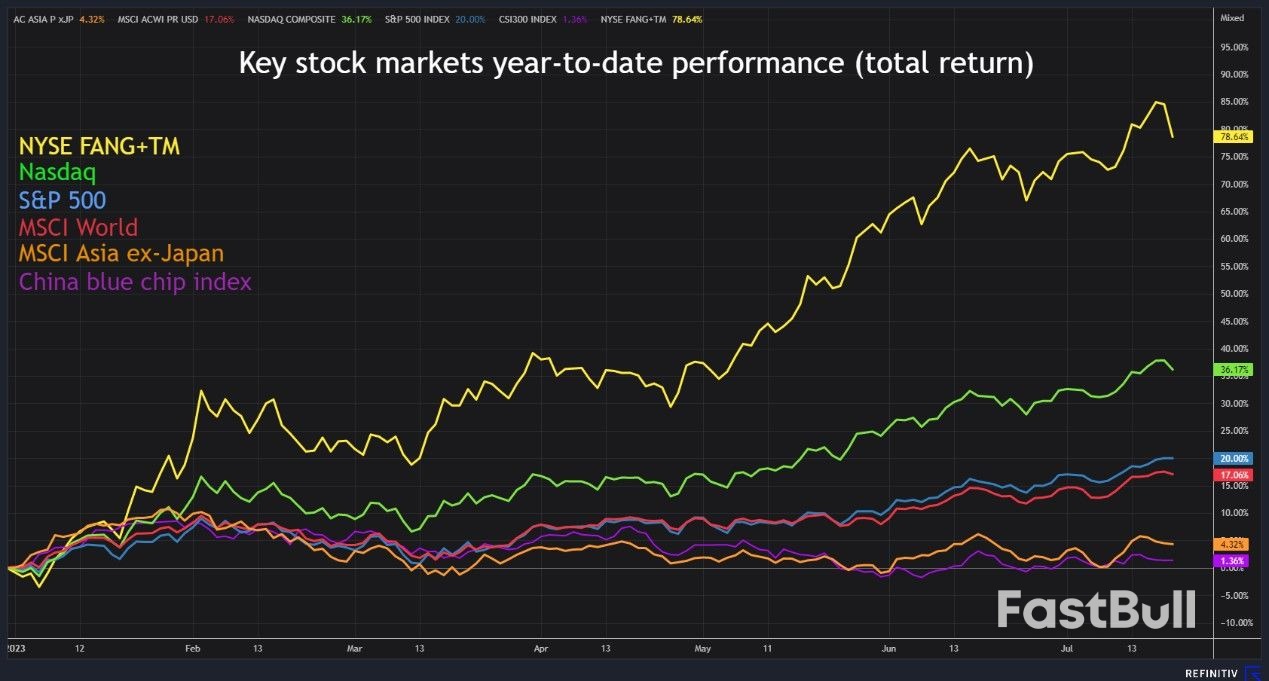Image resolution: width=1269 pixels, height=681 pixels.
Task: Click the FastBull watermark logo
Action: point(1096,609)
